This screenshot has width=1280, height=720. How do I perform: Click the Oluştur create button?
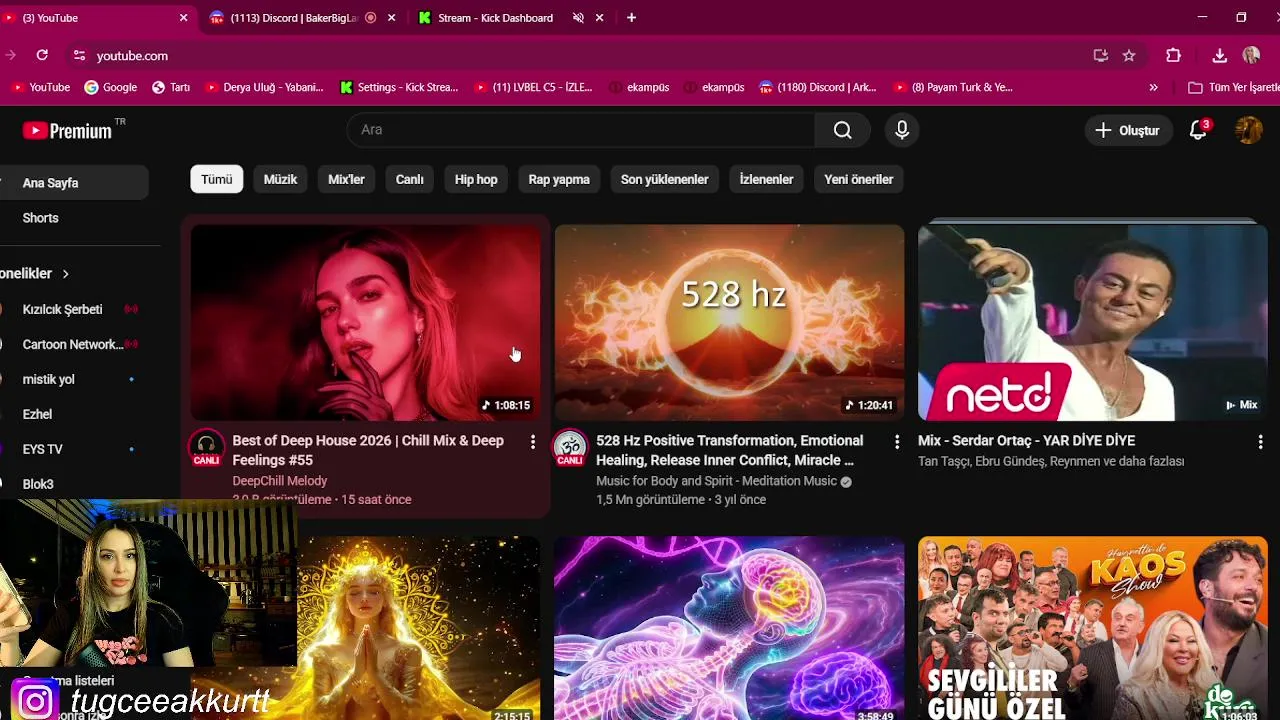click(x=1127, y=130)
